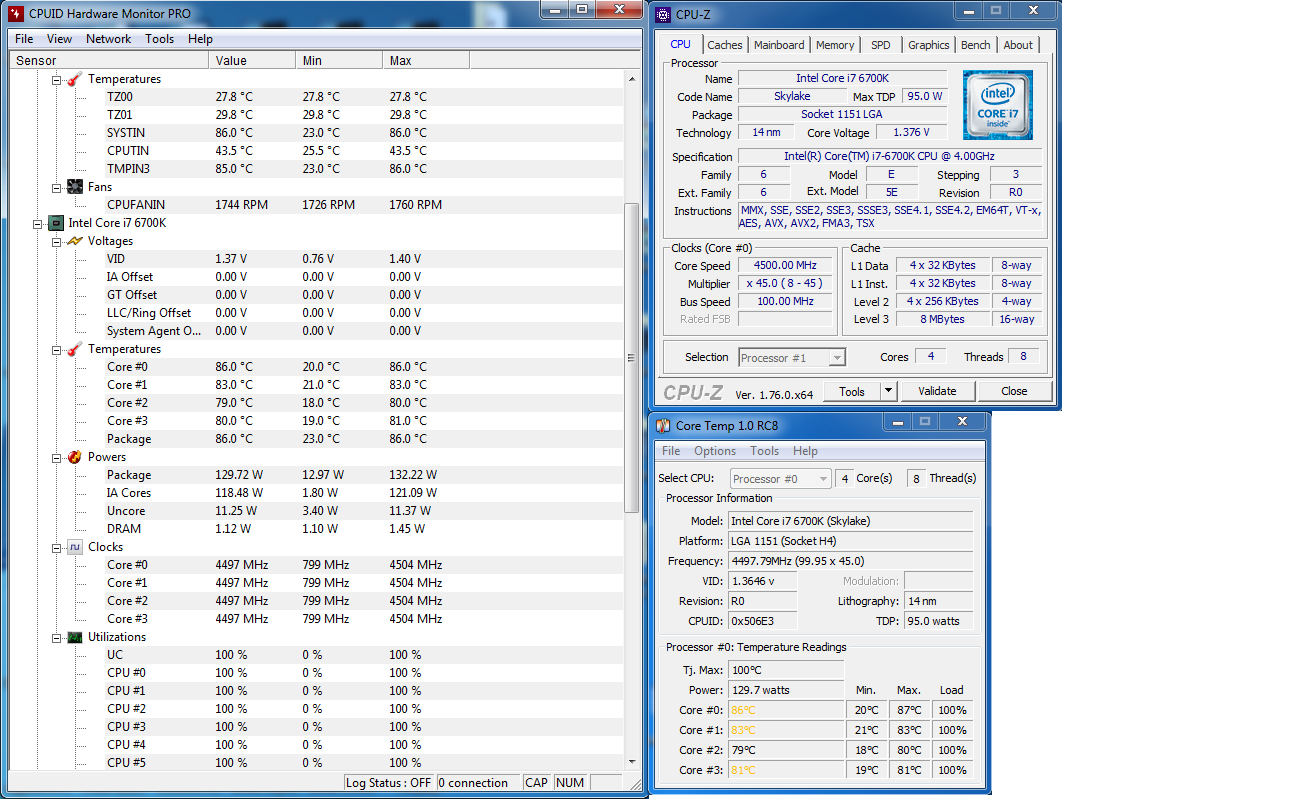Click the Tj. Max value field in Core Temp
1302x799 pixels.
(x=785, y=670)
